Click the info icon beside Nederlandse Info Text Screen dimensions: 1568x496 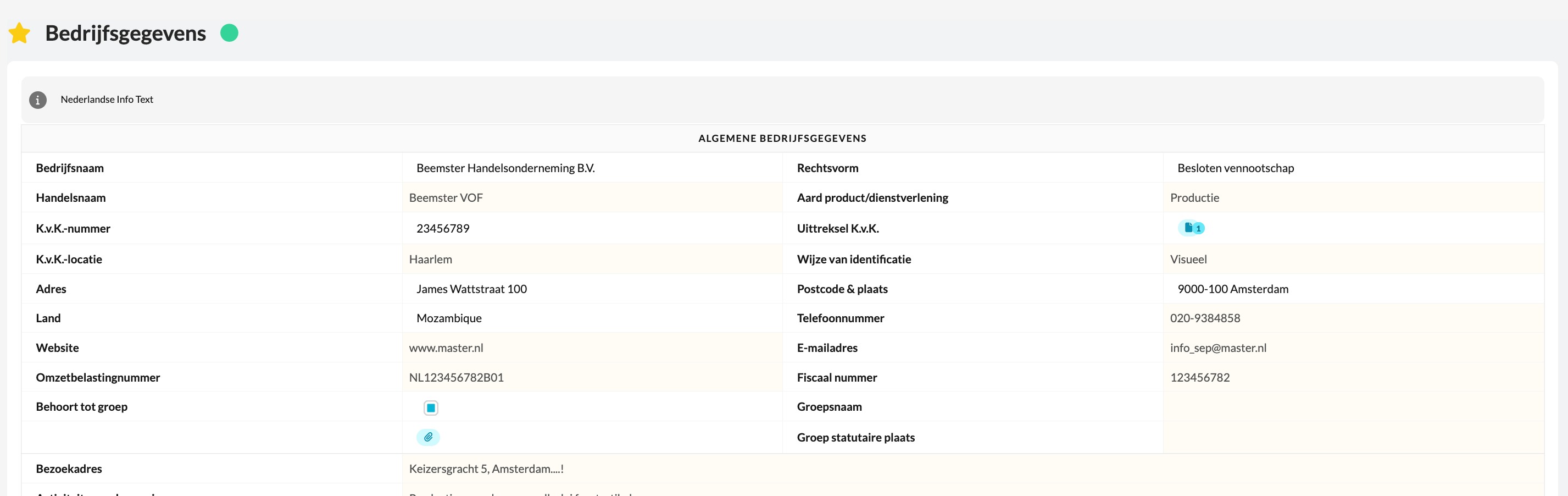[x=38, y=100]
